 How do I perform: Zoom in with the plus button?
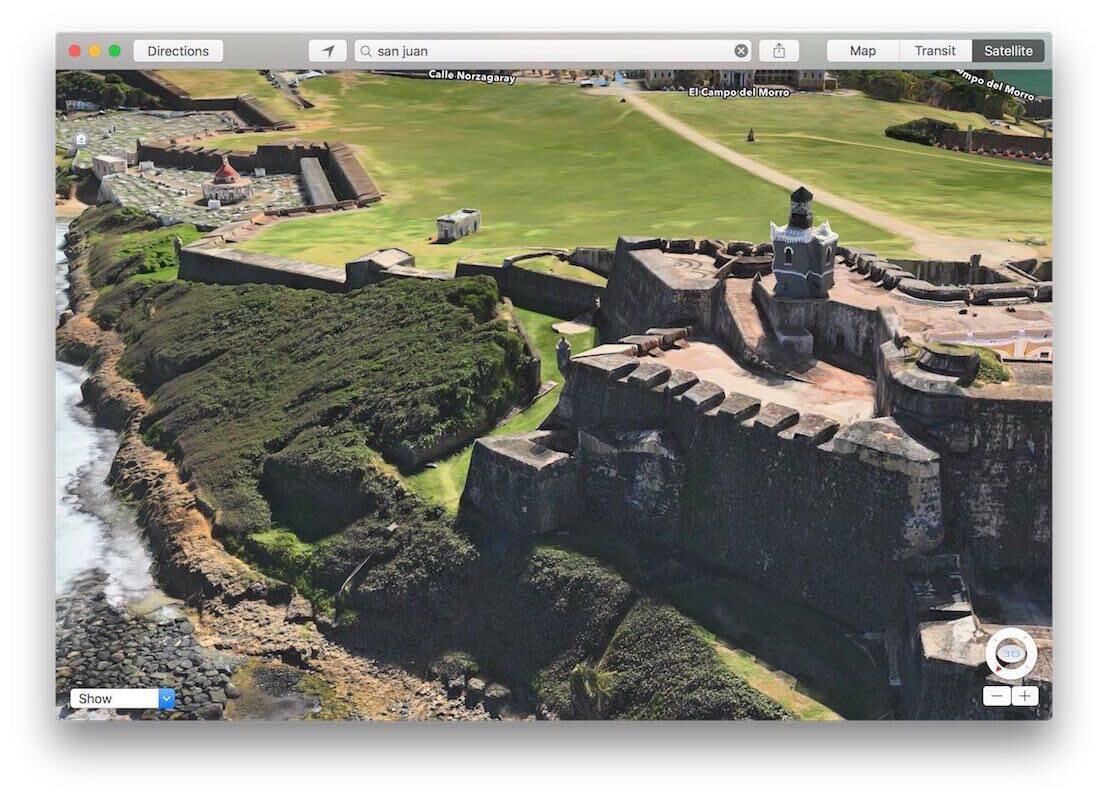click(x=1025, y=696)
